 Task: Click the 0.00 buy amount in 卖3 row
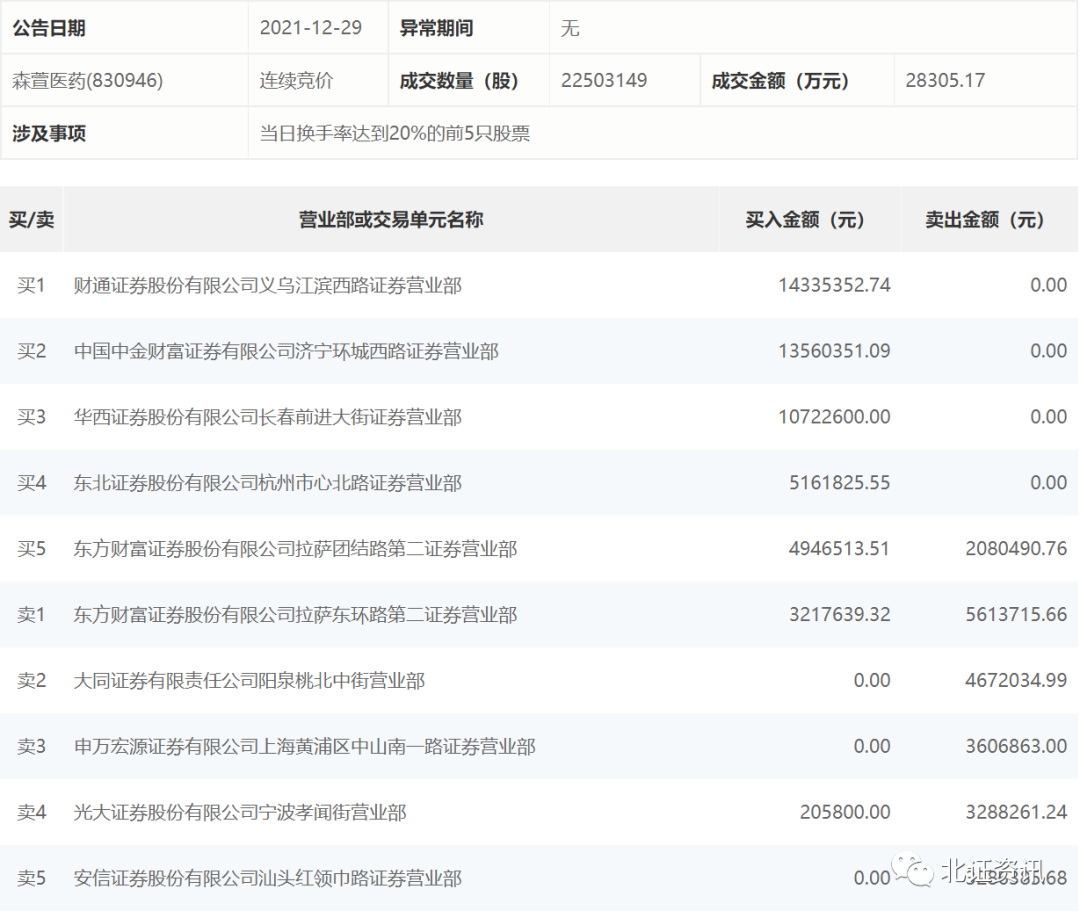pyautogui.click(x=872, y=747)
